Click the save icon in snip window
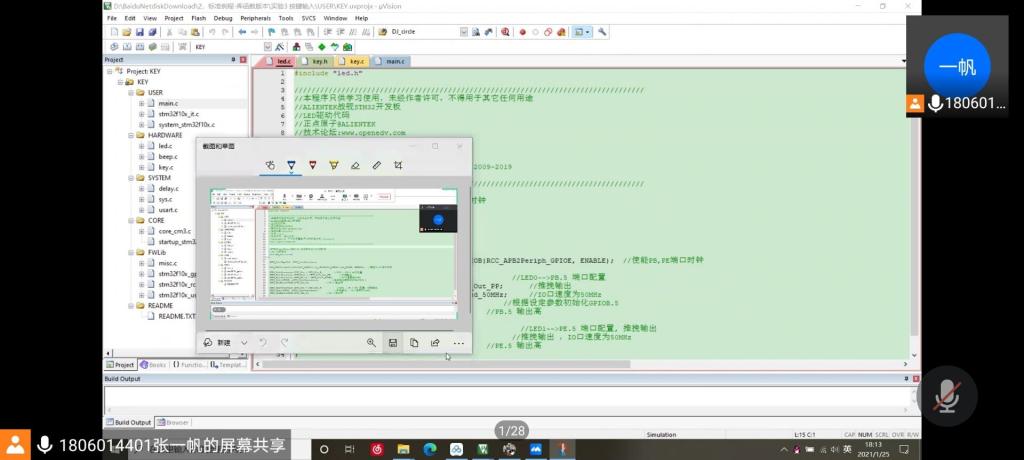 click(393, 343)
